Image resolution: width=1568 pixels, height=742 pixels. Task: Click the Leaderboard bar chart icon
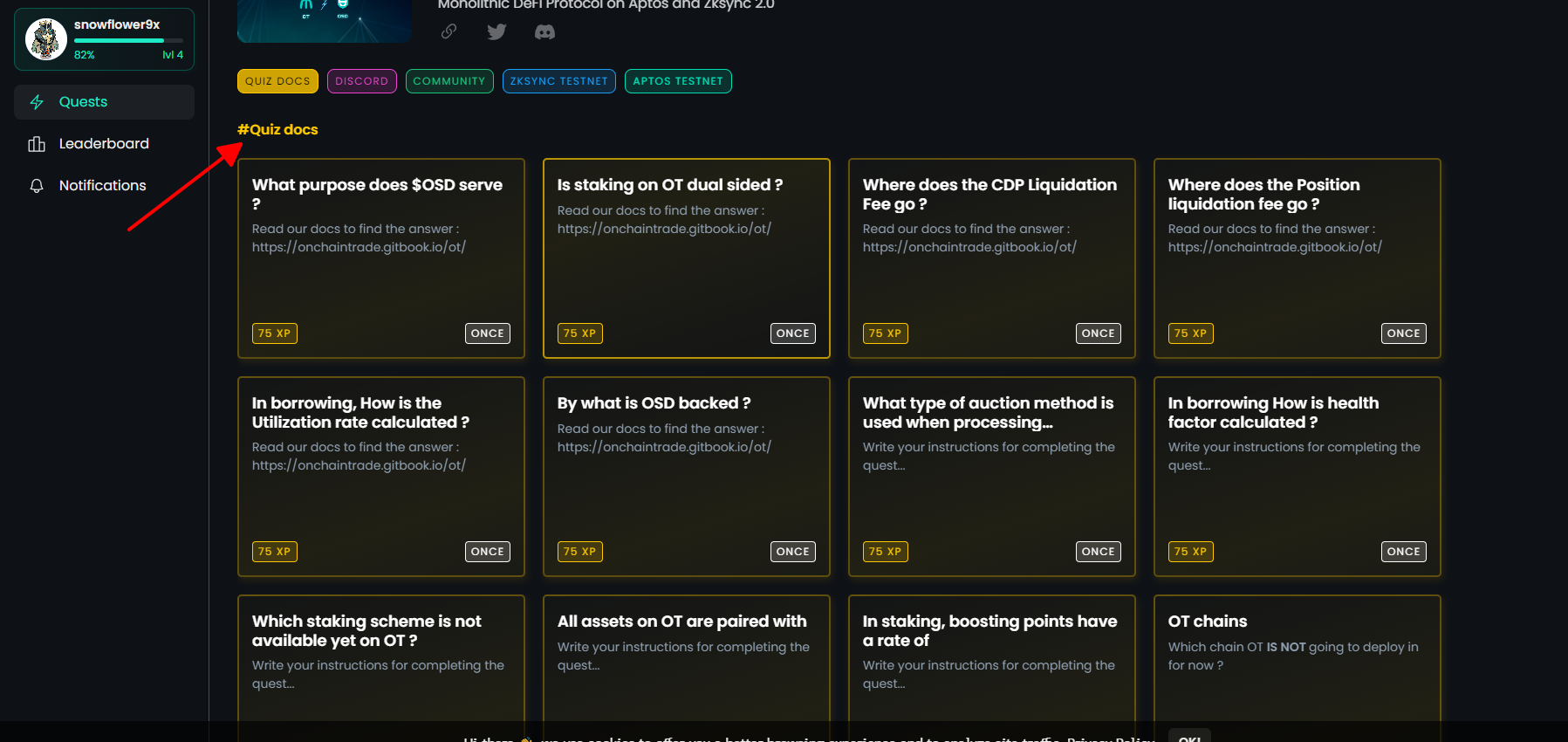pyautogui.click(x=37, y=144)
